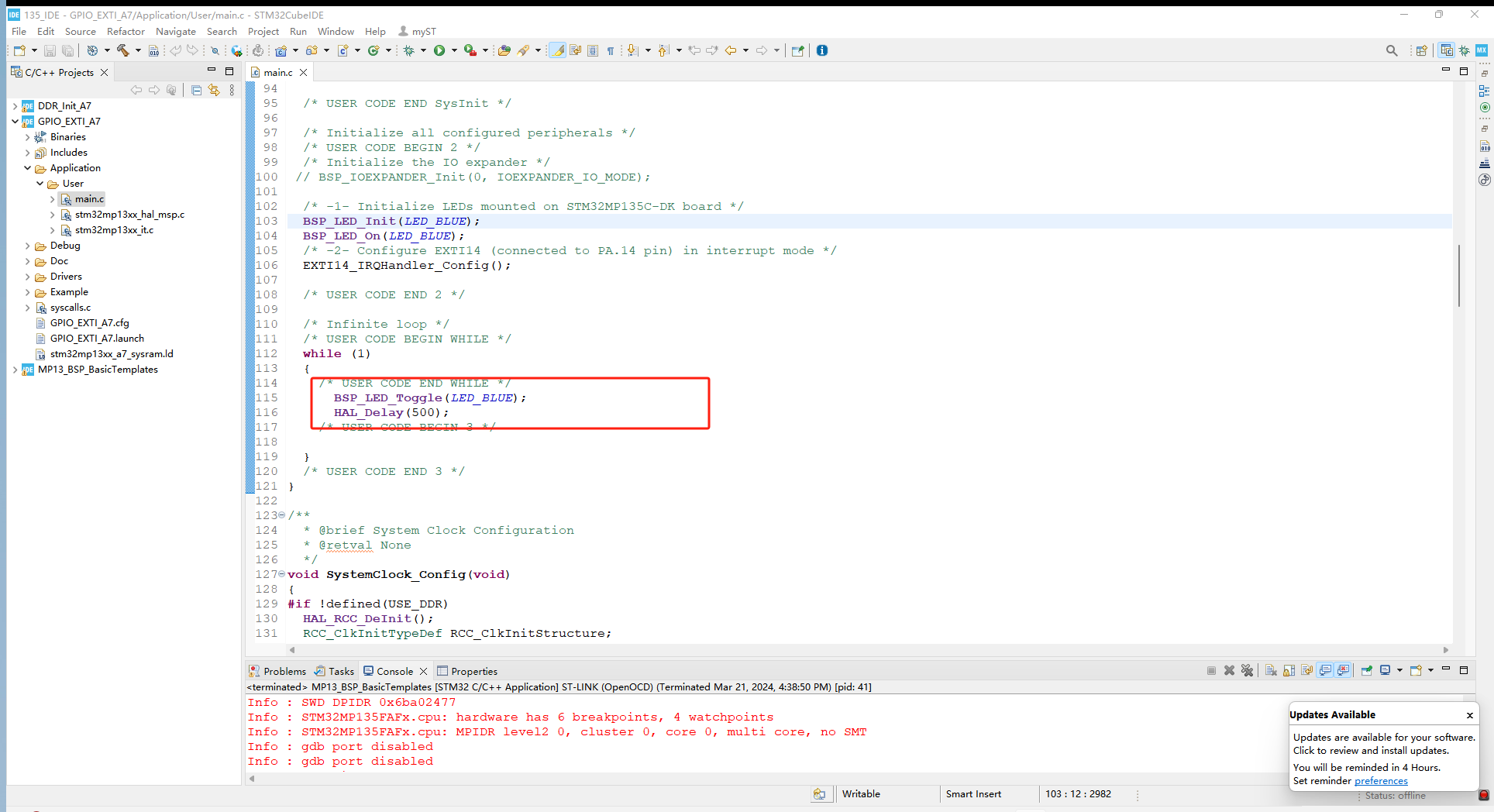Open the myST account button
The width and height of the screenshot is (1494, 812).
[417, 31]
